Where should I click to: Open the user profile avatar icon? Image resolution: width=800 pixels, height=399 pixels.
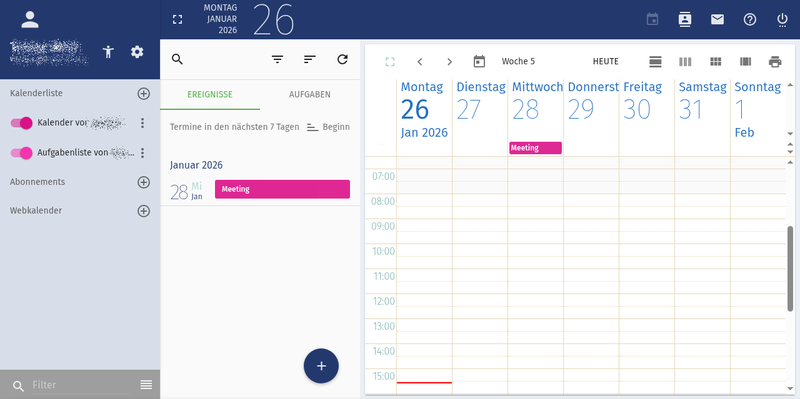pos(30,19)
